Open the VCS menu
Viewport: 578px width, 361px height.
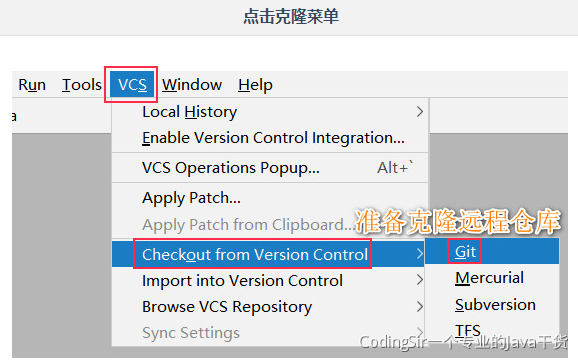pyautogui.click(x=132, y=84)
